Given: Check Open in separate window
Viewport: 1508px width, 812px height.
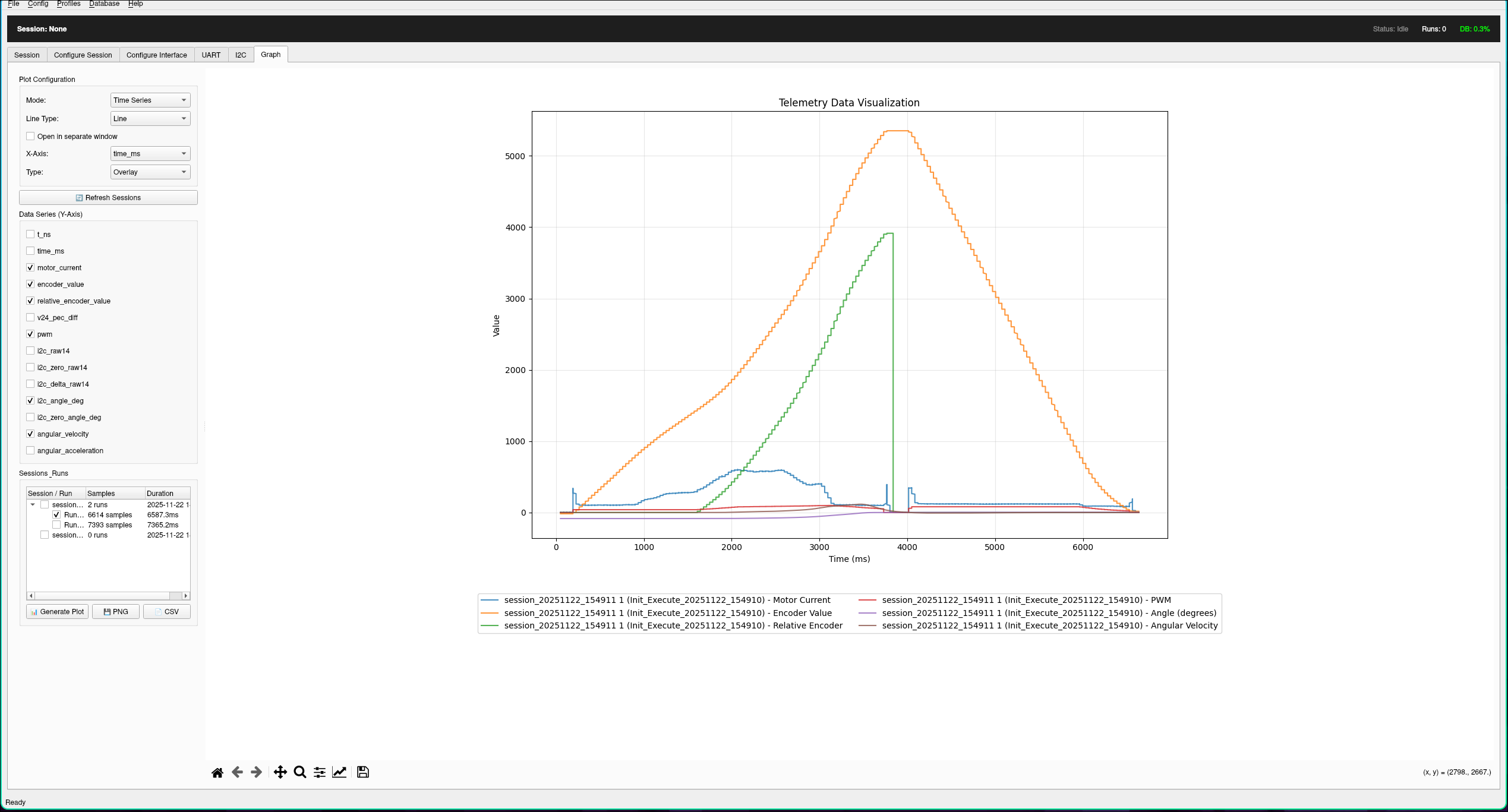Looking at the screenshot, I should pyautogui.click(x=30, y=137).
